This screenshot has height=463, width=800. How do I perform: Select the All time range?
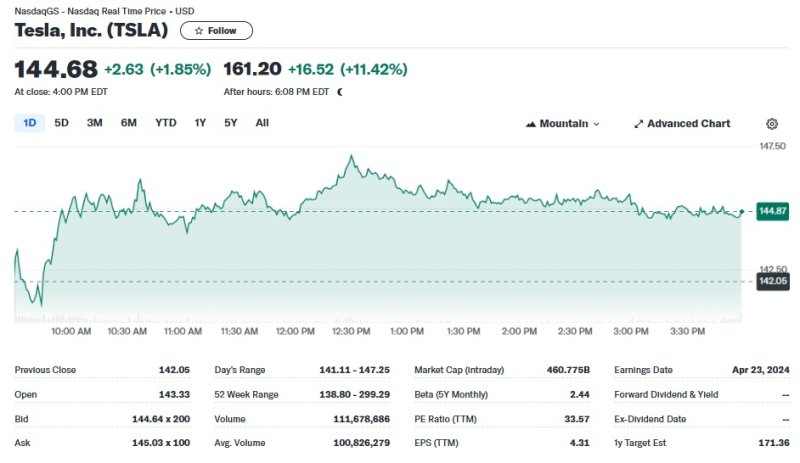[262, 123]
